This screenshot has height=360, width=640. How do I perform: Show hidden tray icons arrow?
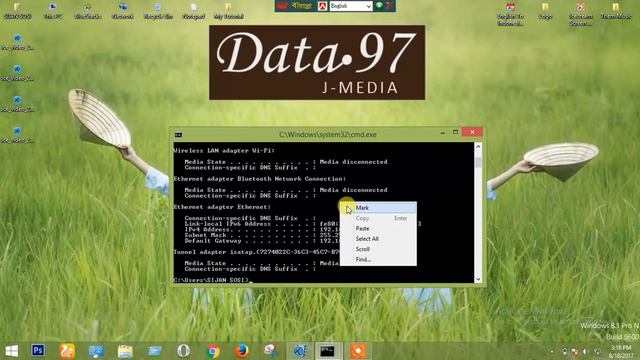pos(552,351)
